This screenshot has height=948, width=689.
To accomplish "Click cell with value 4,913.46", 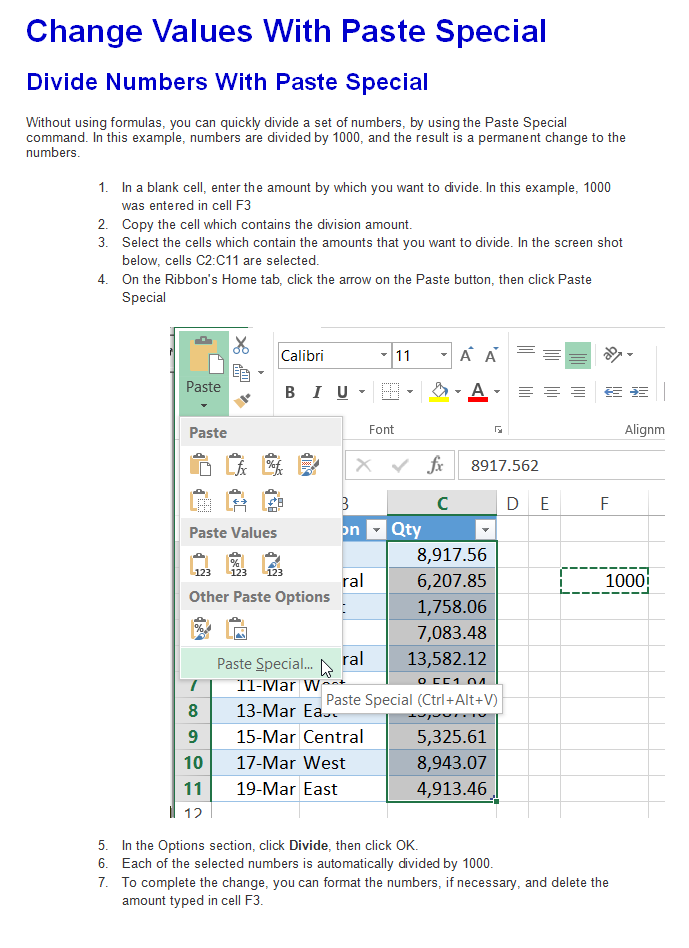I will [x=442, y=788].
